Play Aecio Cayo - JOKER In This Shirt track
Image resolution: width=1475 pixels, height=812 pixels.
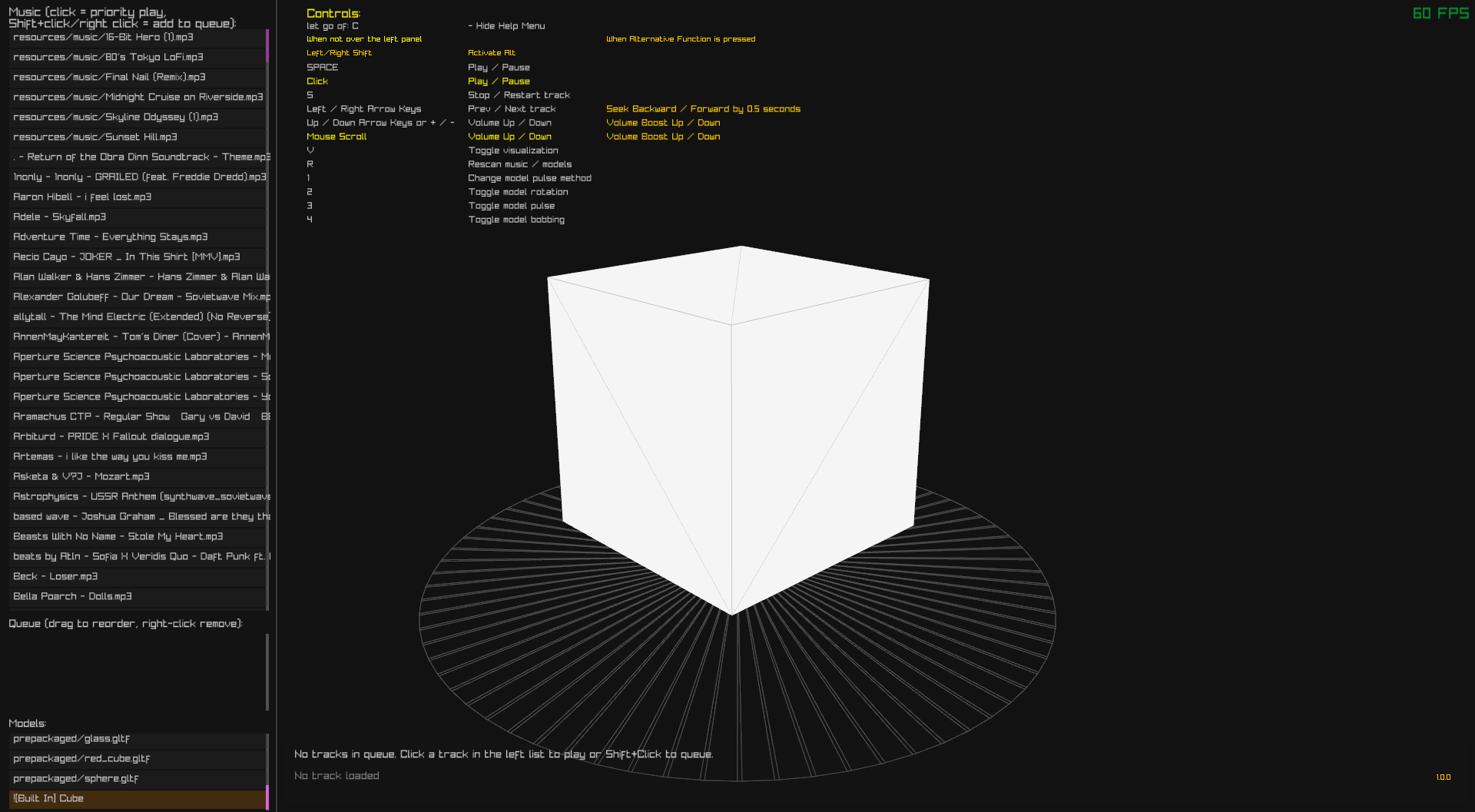click(137, 257)
